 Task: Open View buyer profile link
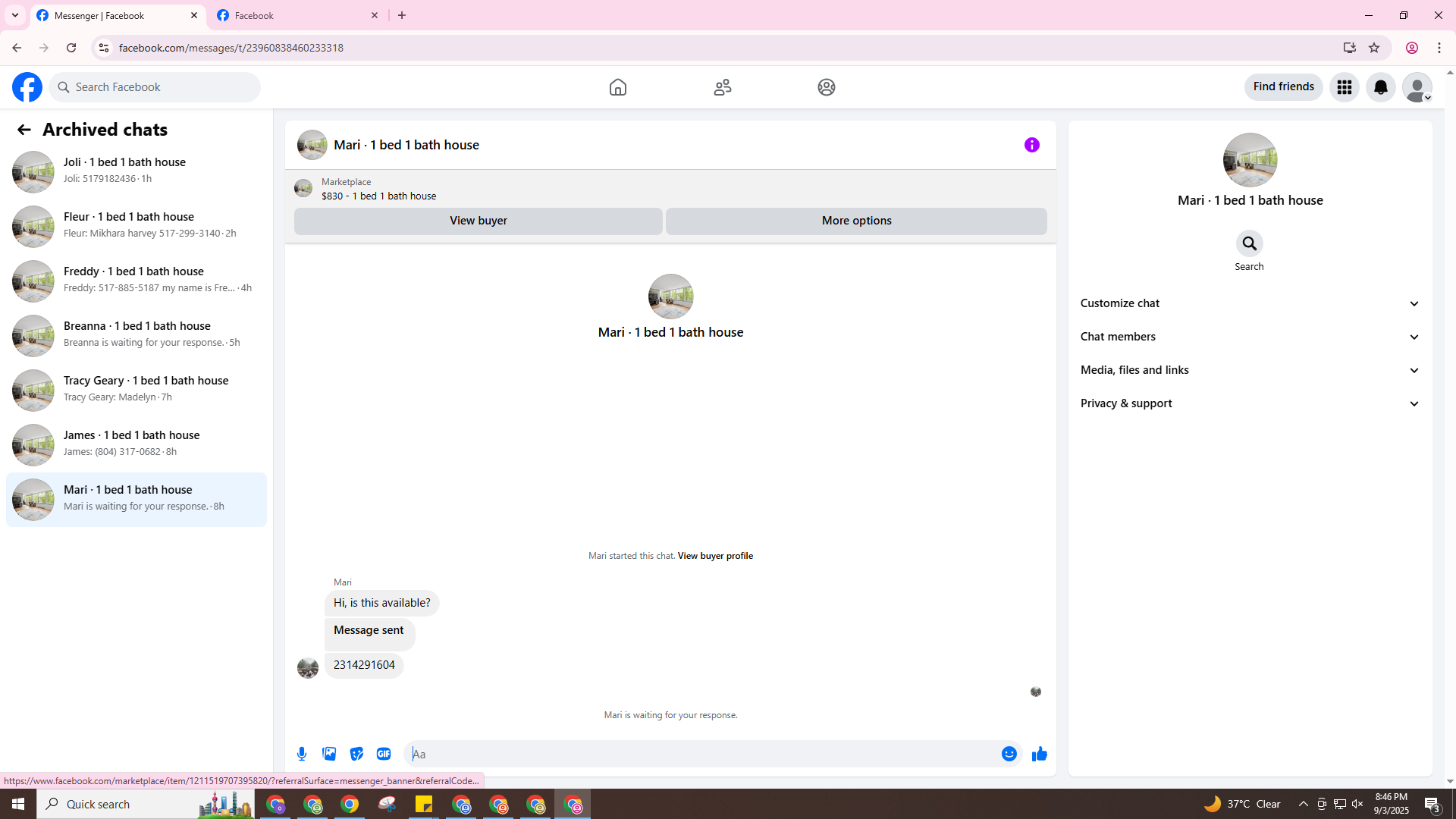pyautogui.click(x=715, y=556)
